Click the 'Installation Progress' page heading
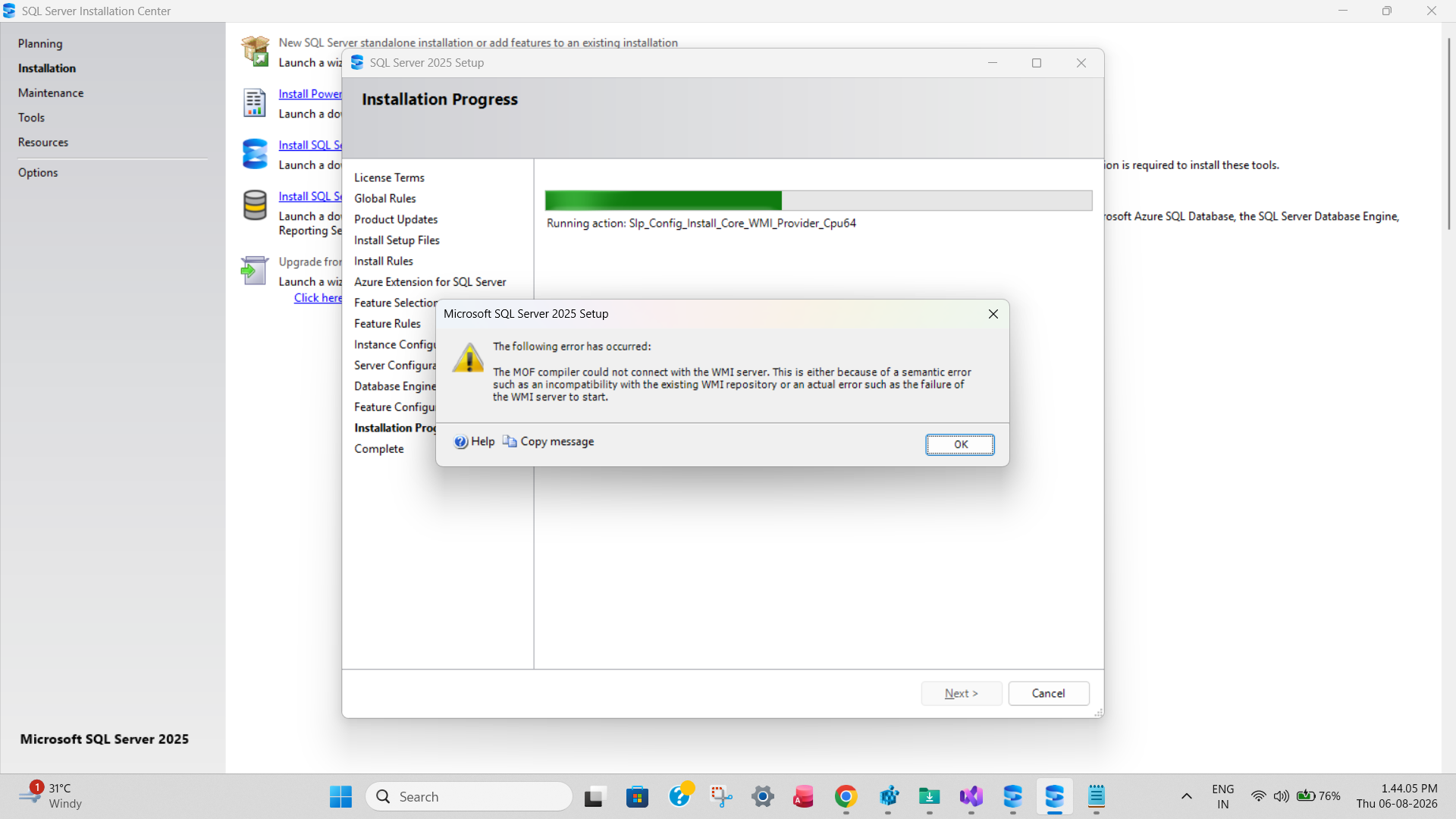 click(440, 99)
